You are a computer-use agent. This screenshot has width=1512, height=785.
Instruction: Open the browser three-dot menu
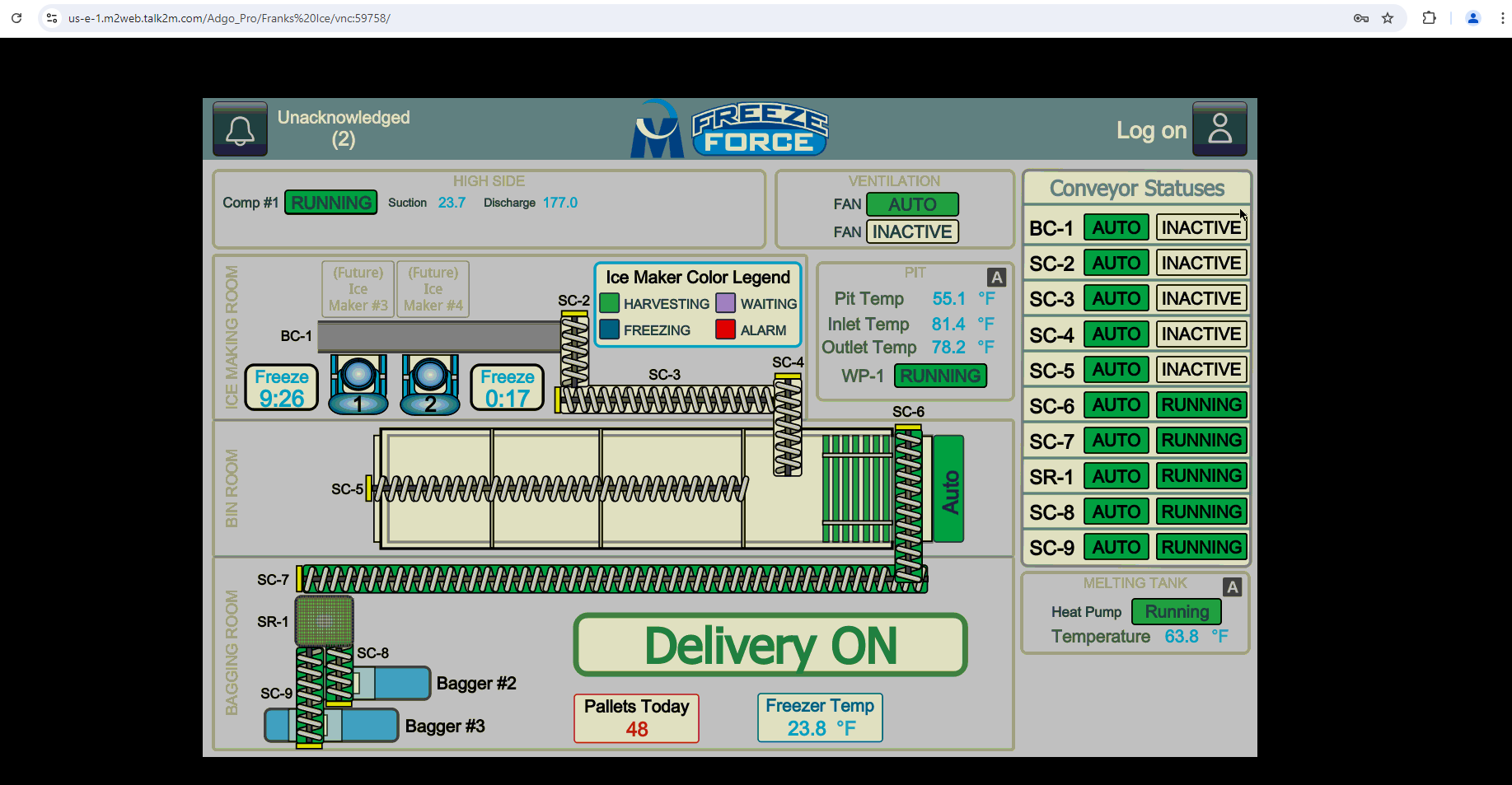click(x=1502, y=18)
